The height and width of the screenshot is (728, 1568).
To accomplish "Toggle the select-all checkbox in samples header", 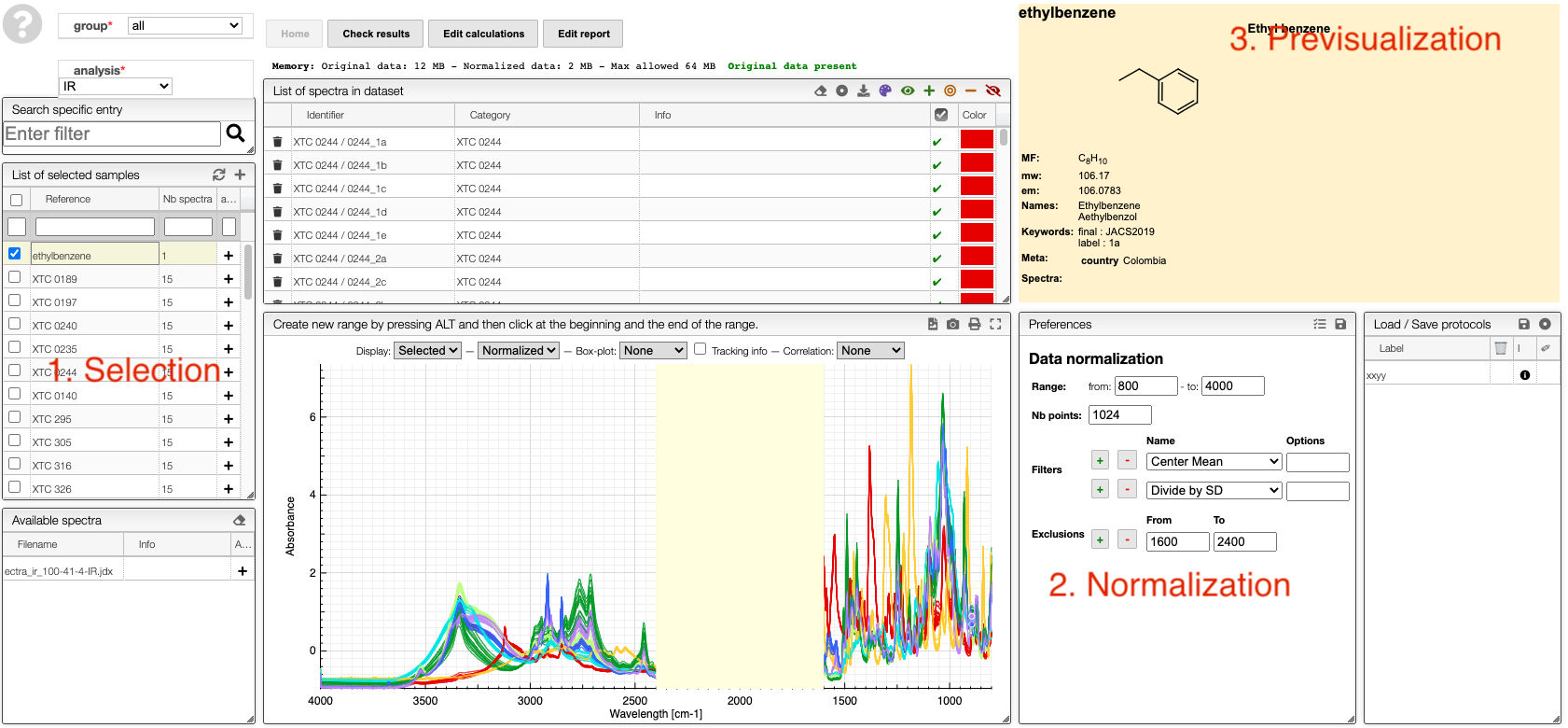I will click(x=16, y=200).
